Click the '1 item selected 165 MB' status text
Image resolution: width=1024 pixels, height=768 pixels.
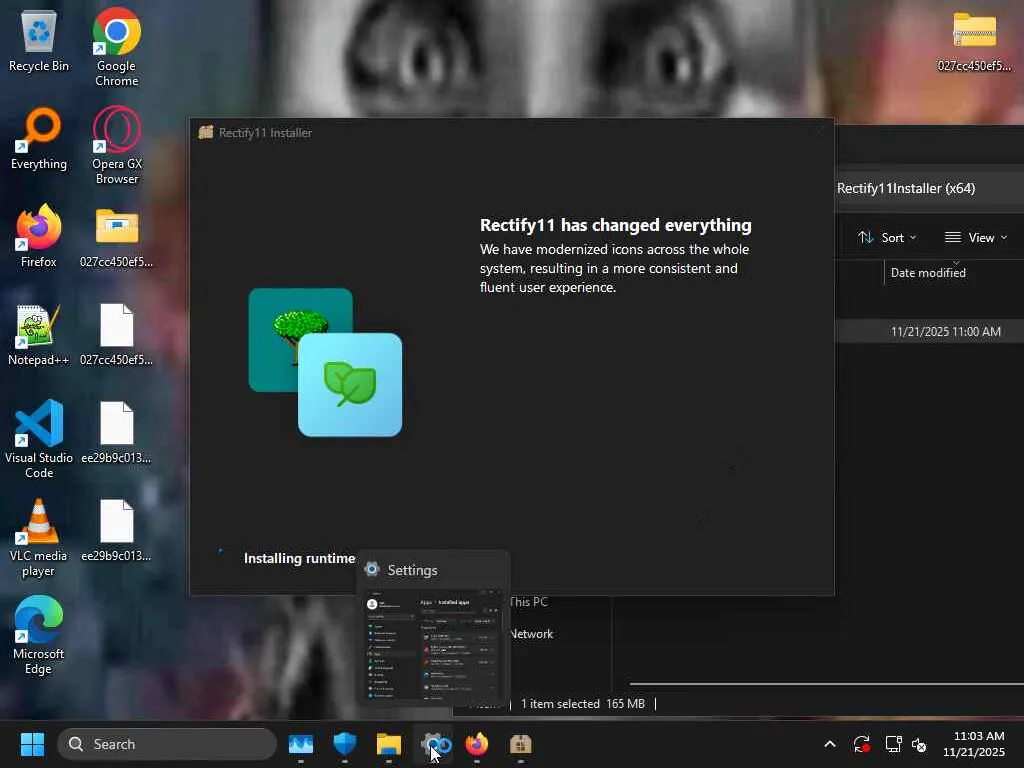[x=583, y=704]
